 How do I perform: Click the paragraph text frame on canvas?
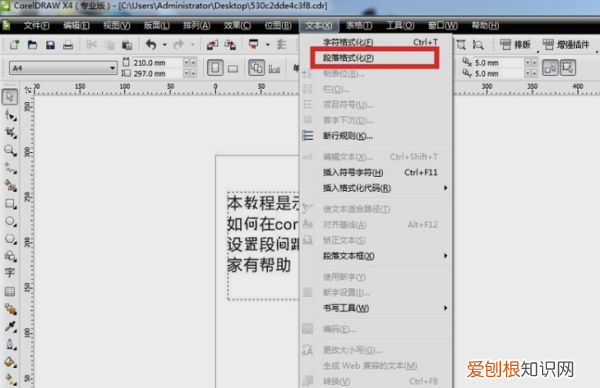[263, 245]
